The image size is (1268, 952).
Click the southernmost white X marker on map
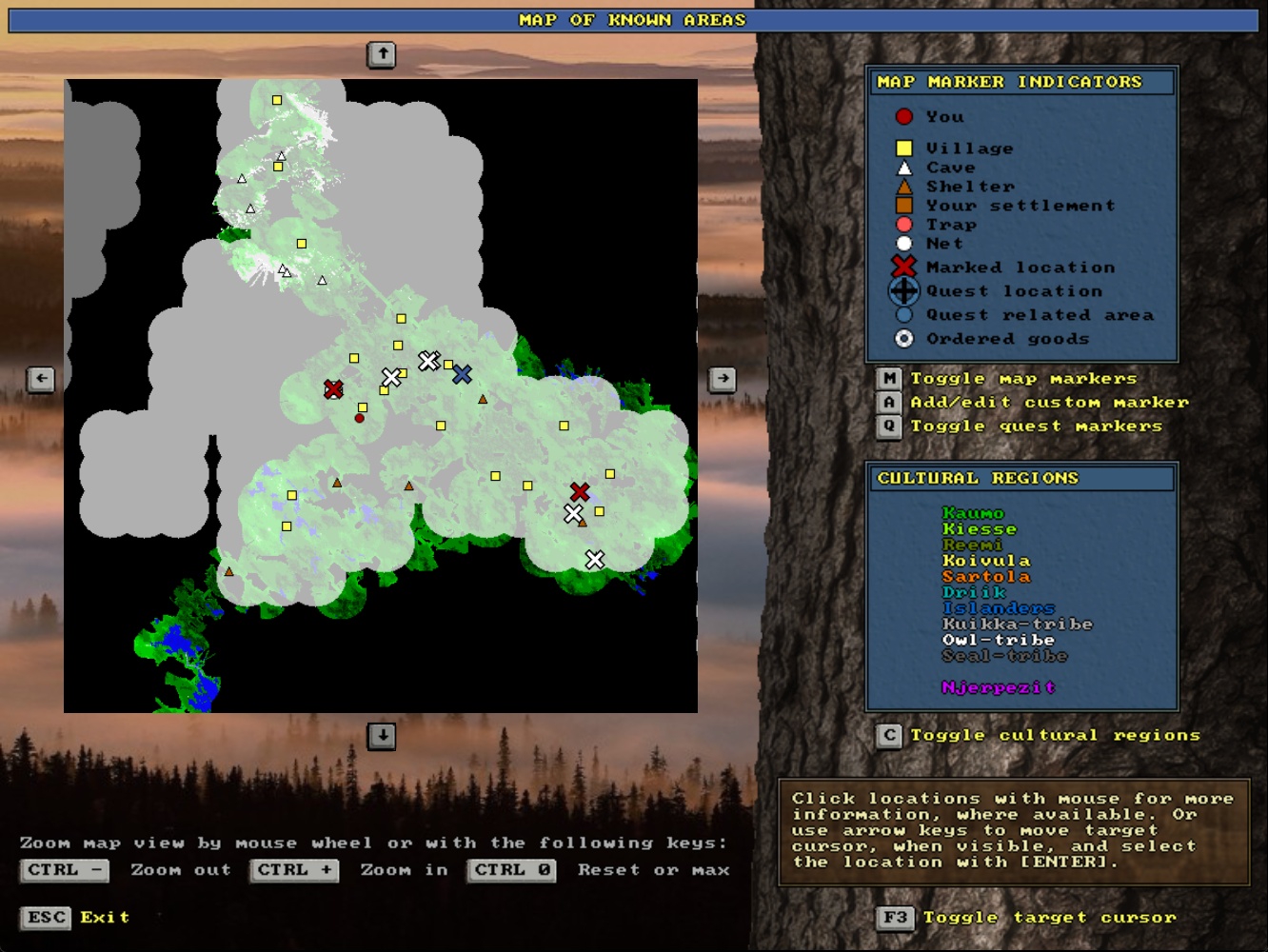pos(595,560)
